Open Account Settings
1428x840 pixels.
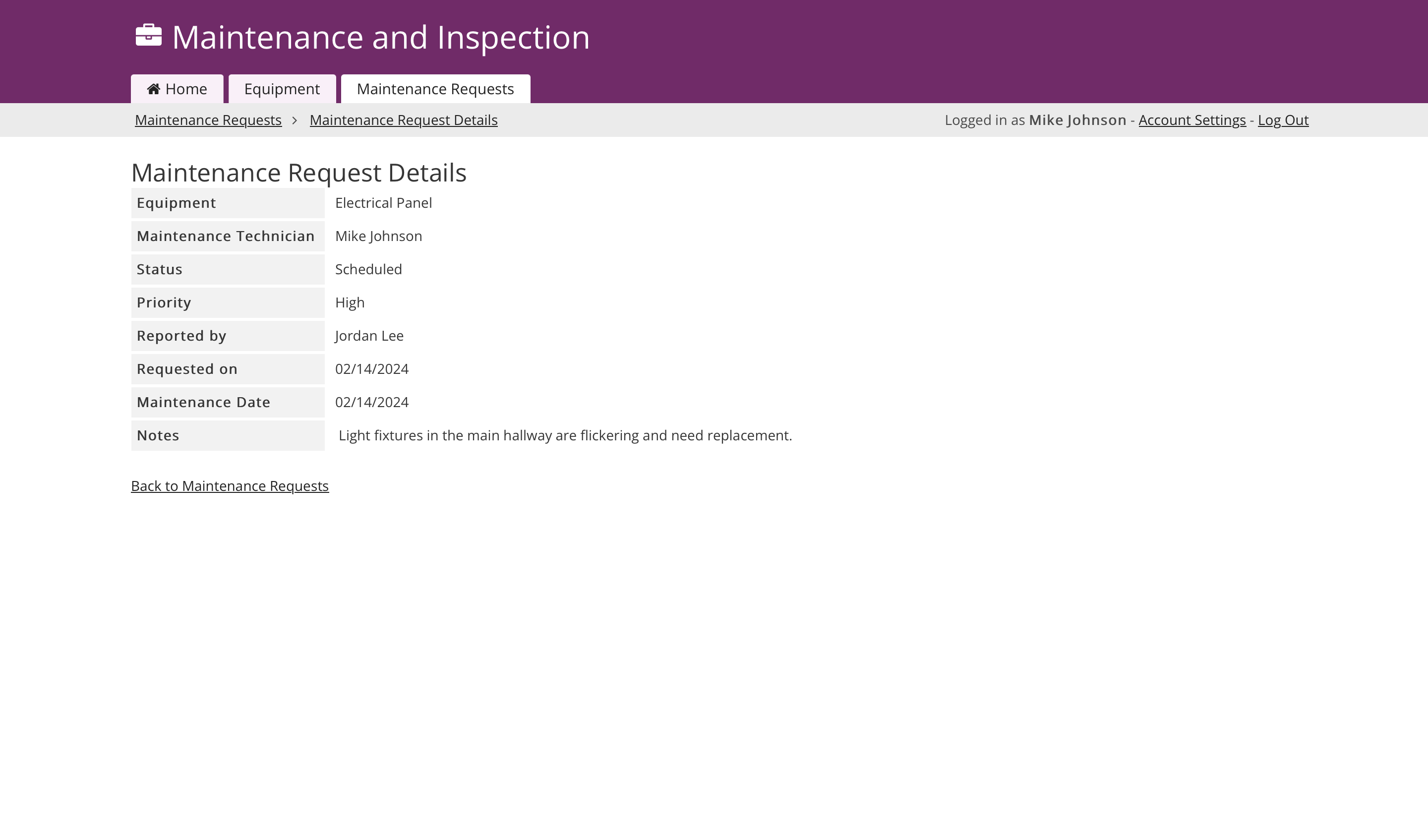pos(1191,120)
